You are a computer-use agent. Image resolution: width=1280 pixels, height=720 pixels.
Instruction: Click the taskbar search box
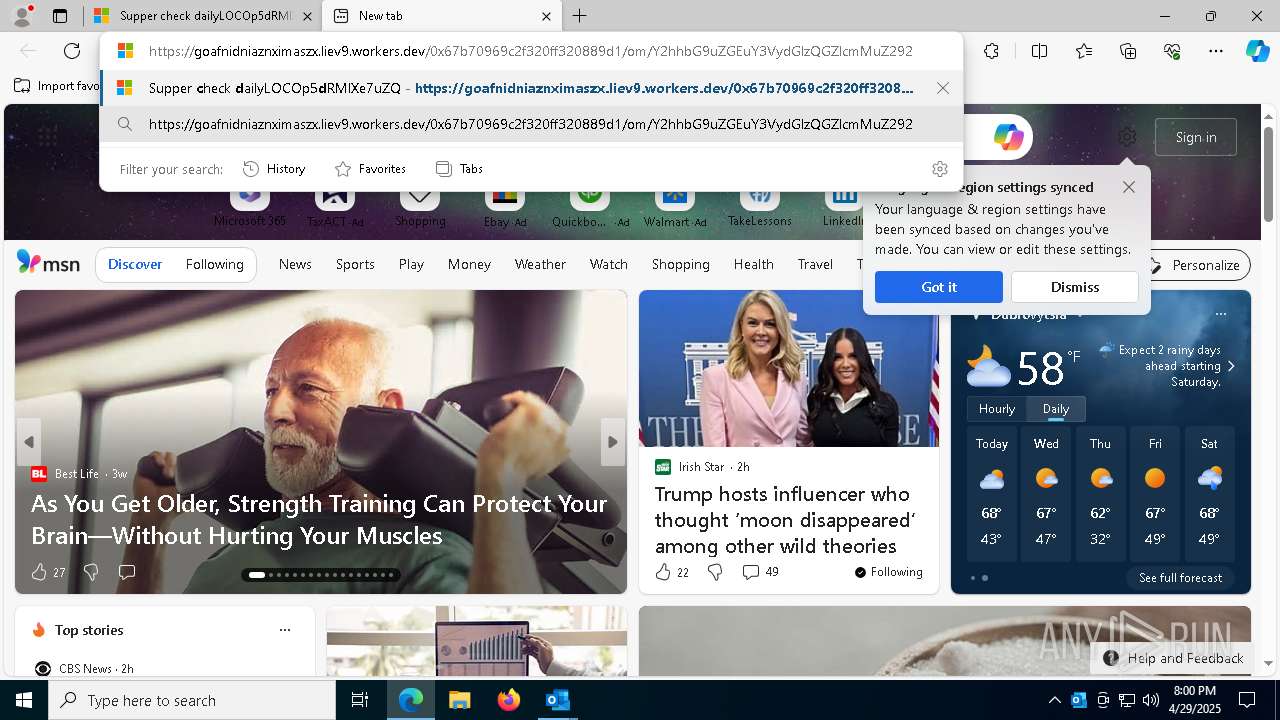[x=192, y=700]
